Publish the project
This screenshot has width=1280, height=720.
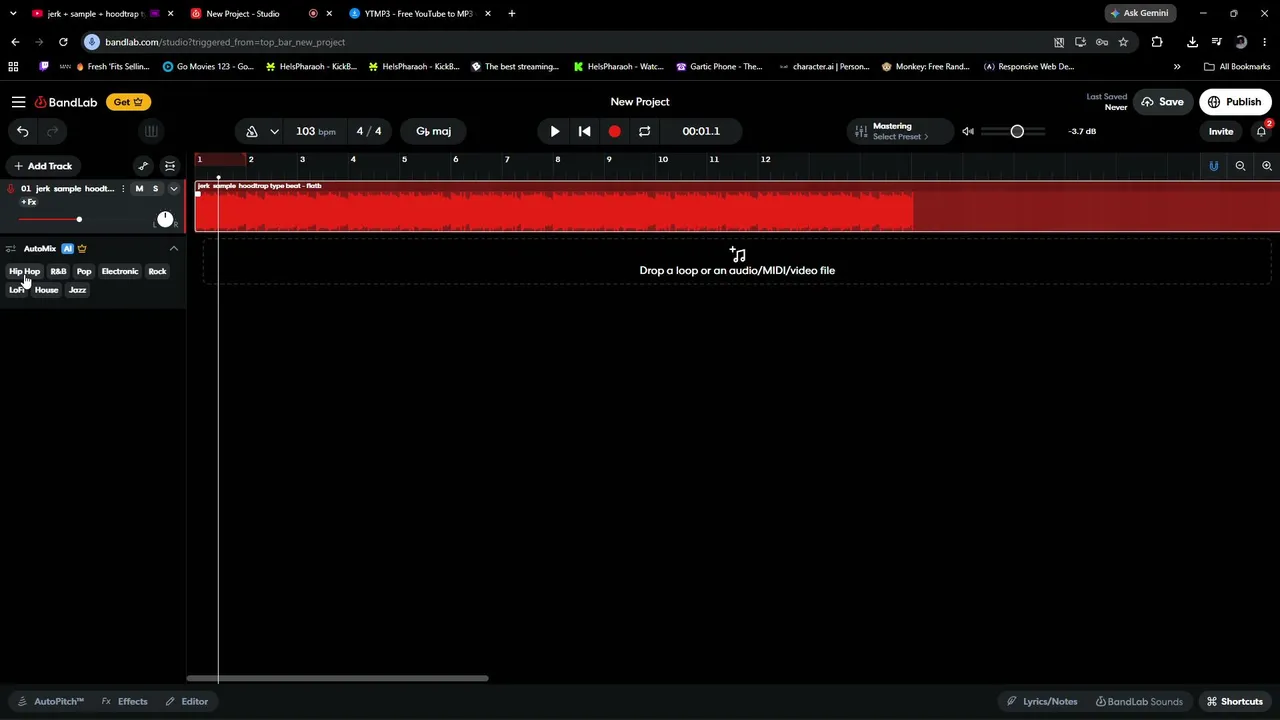(1235, 102)
